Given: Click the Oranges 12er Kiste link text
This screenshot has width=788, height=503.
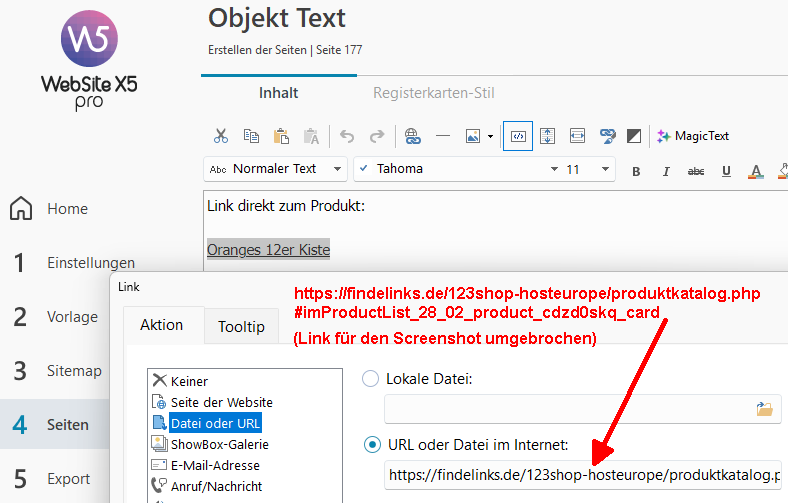Looking at the screenshot, I should click(268, 249).
